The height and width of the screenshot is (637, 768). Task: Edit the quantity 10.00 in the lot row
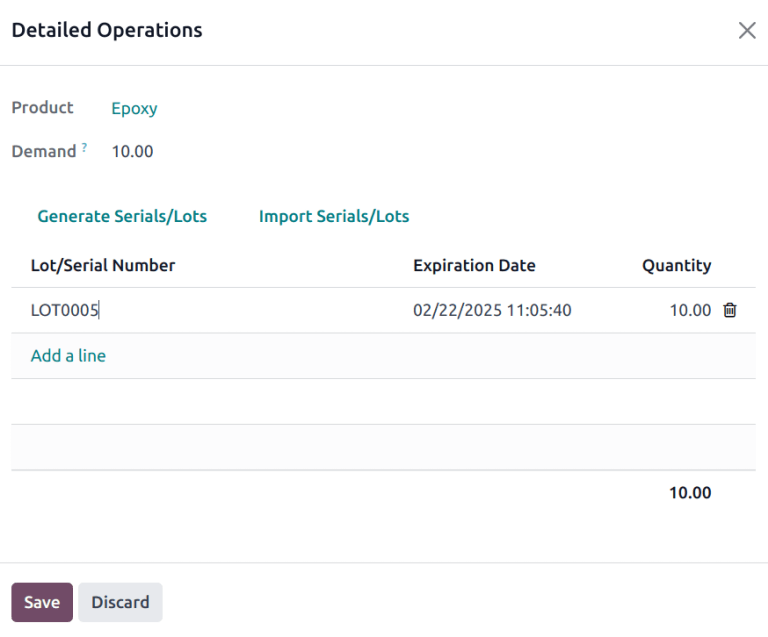689,310
